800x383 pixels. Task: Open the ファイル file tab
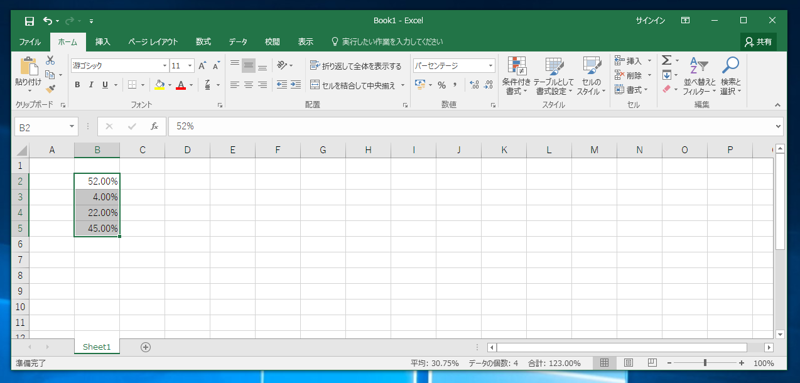30,42
